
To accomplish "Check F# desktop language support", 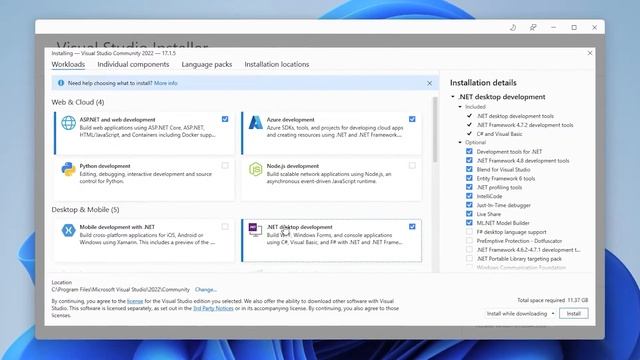I will [x=469, y=232].
